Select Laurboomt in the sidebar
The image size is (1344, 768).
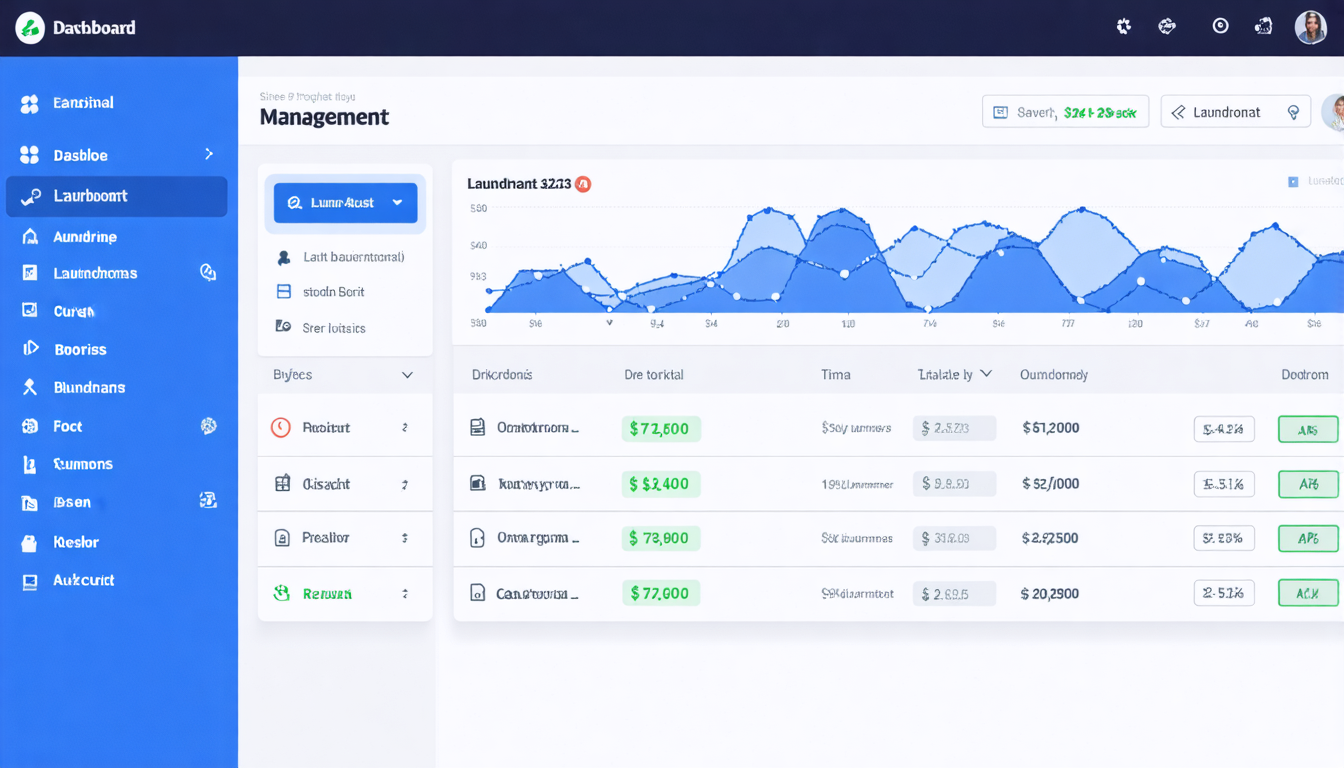(x=117, y=196)
